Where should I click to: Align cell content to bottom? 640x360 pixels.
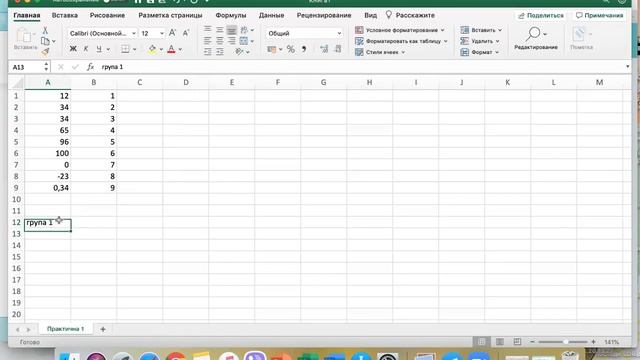tap(231, 29)
